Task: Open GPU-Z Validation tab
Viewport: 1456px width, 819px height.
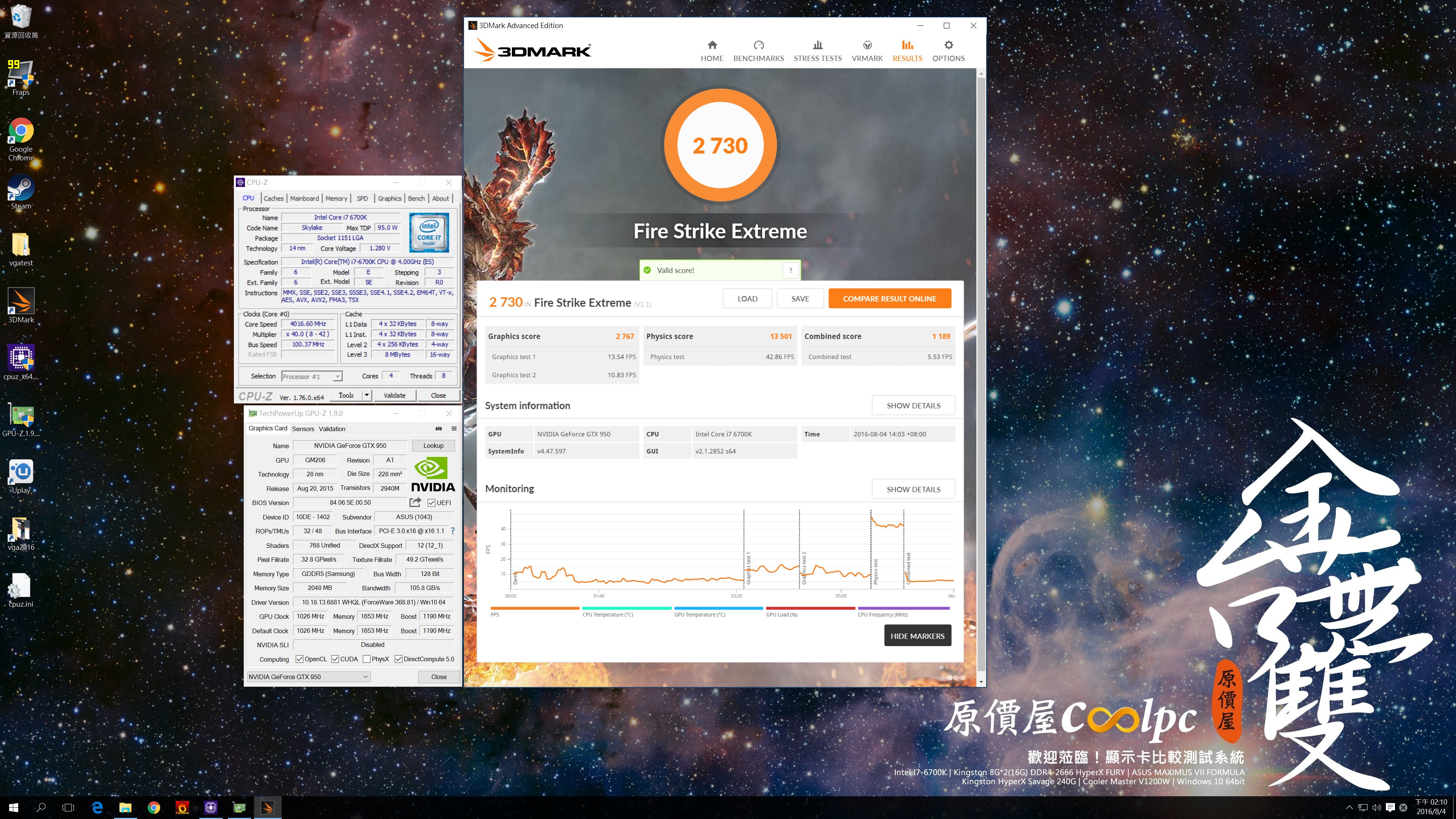Action: pyautogui.click(x=332, y=428)
